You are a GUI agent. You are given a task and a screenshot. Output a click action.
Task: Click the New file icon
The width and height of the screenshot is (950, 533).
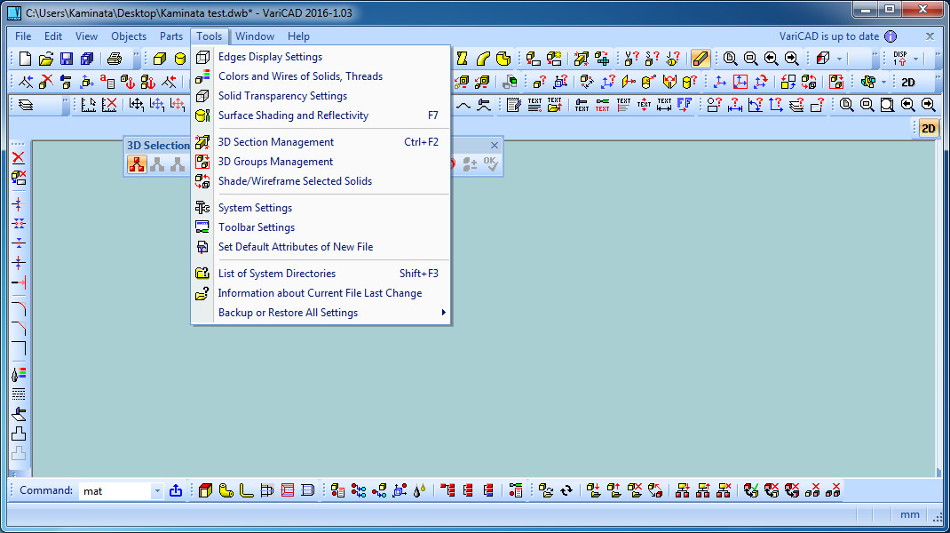[x=25, y=59]
